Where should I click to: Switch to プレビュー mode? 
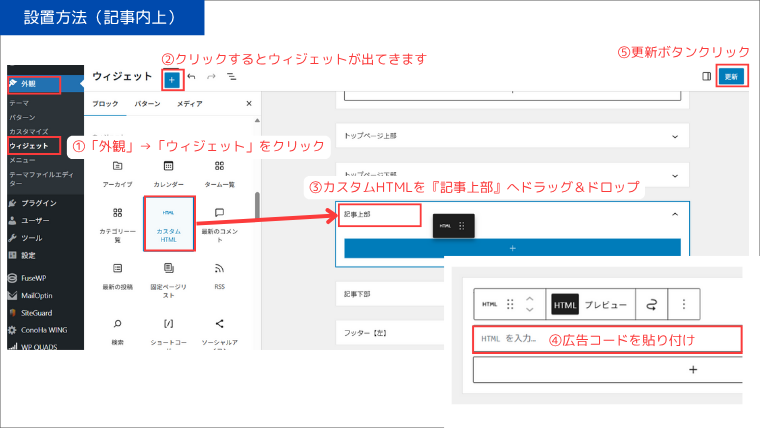coord(605,305)
